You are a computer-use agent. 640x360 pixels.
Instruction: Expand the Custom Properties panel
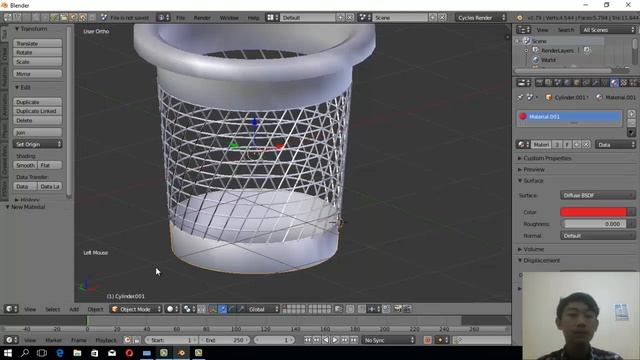click(x=547, y=158)
